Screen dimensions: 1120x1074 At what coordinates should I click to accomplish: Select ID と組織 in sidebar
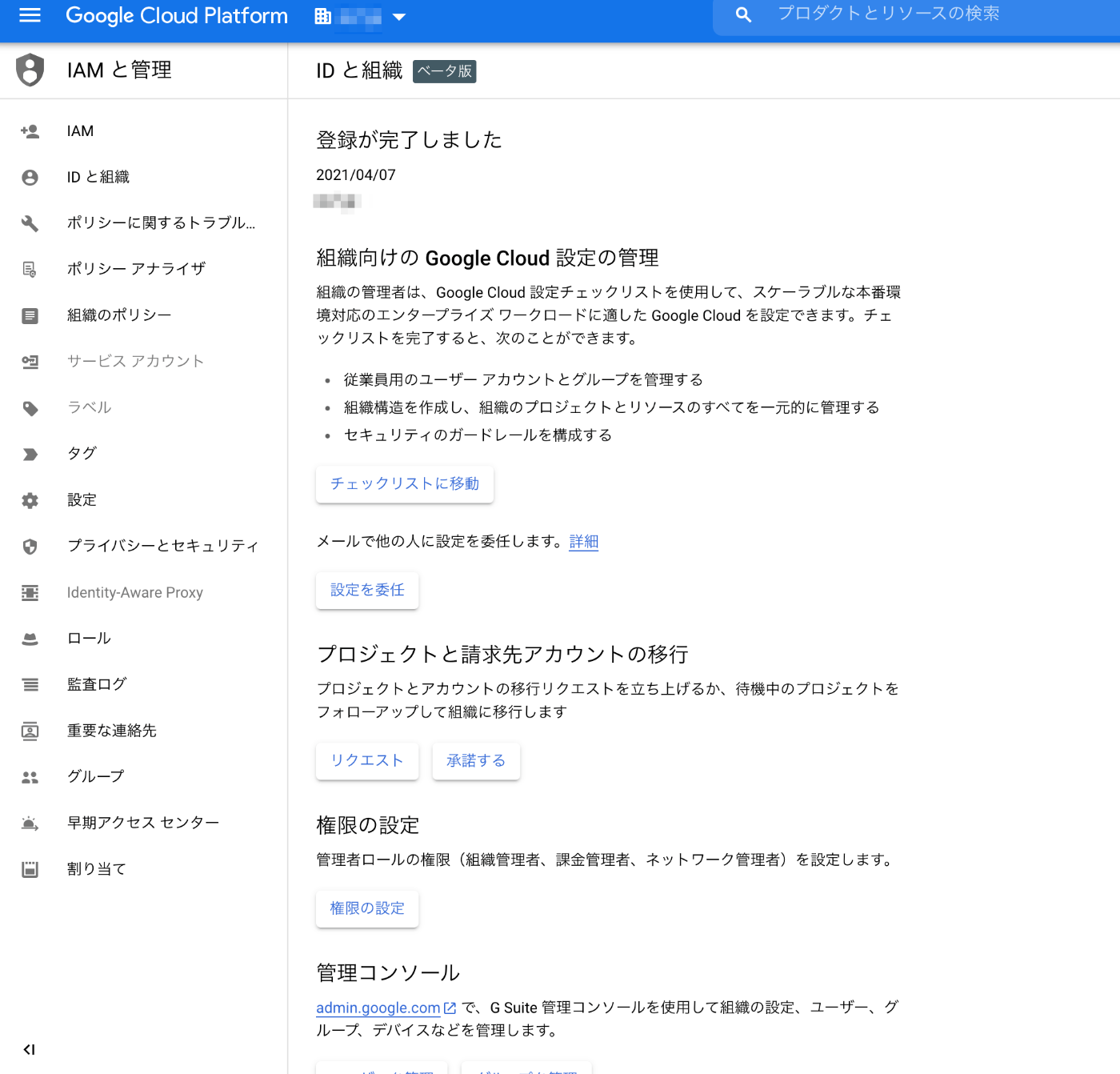point(144,177)
